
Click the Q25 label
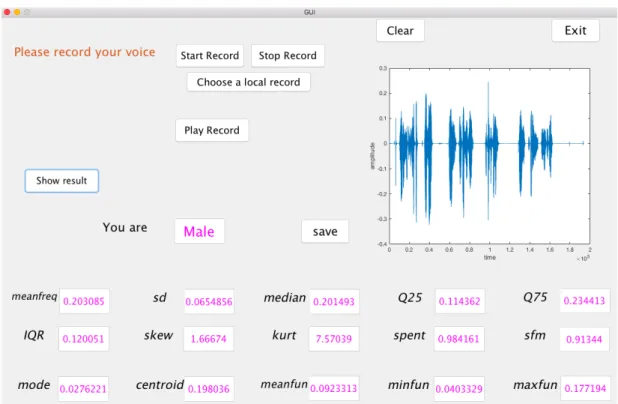[x=410, y=298]
